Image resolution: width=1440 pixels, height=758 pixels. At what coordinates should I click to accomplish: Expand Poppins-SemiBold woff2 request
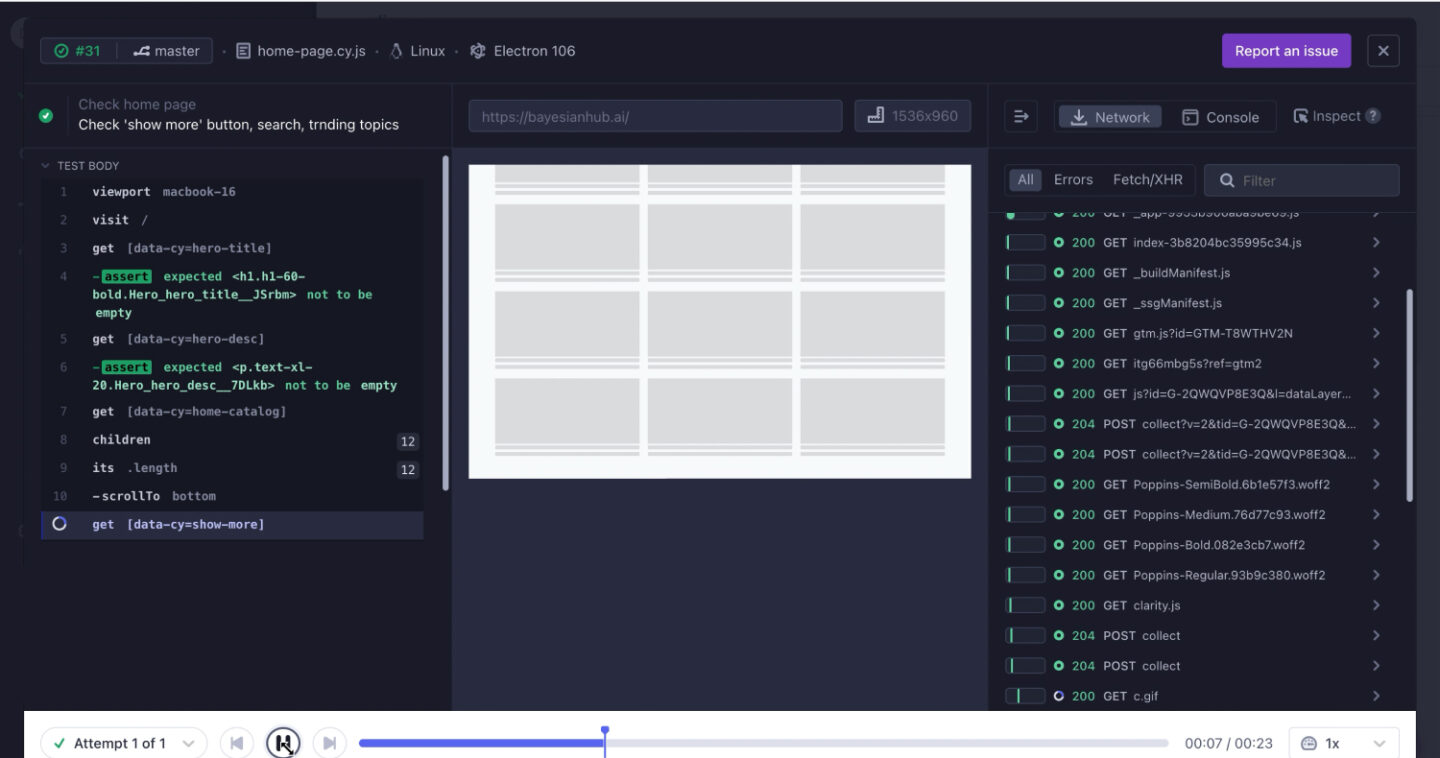pyautogui.click(x=1376, y=484)
